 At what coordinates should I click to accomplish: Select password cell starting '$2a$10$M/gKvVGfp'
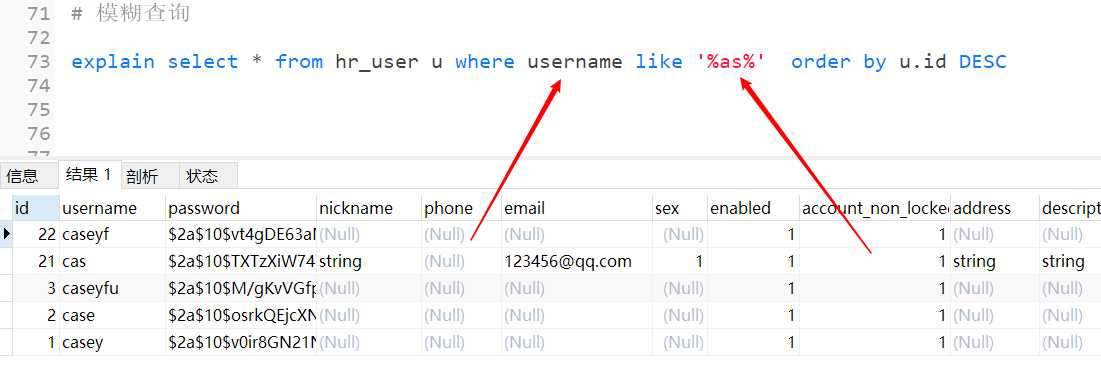tap(241, 289)
